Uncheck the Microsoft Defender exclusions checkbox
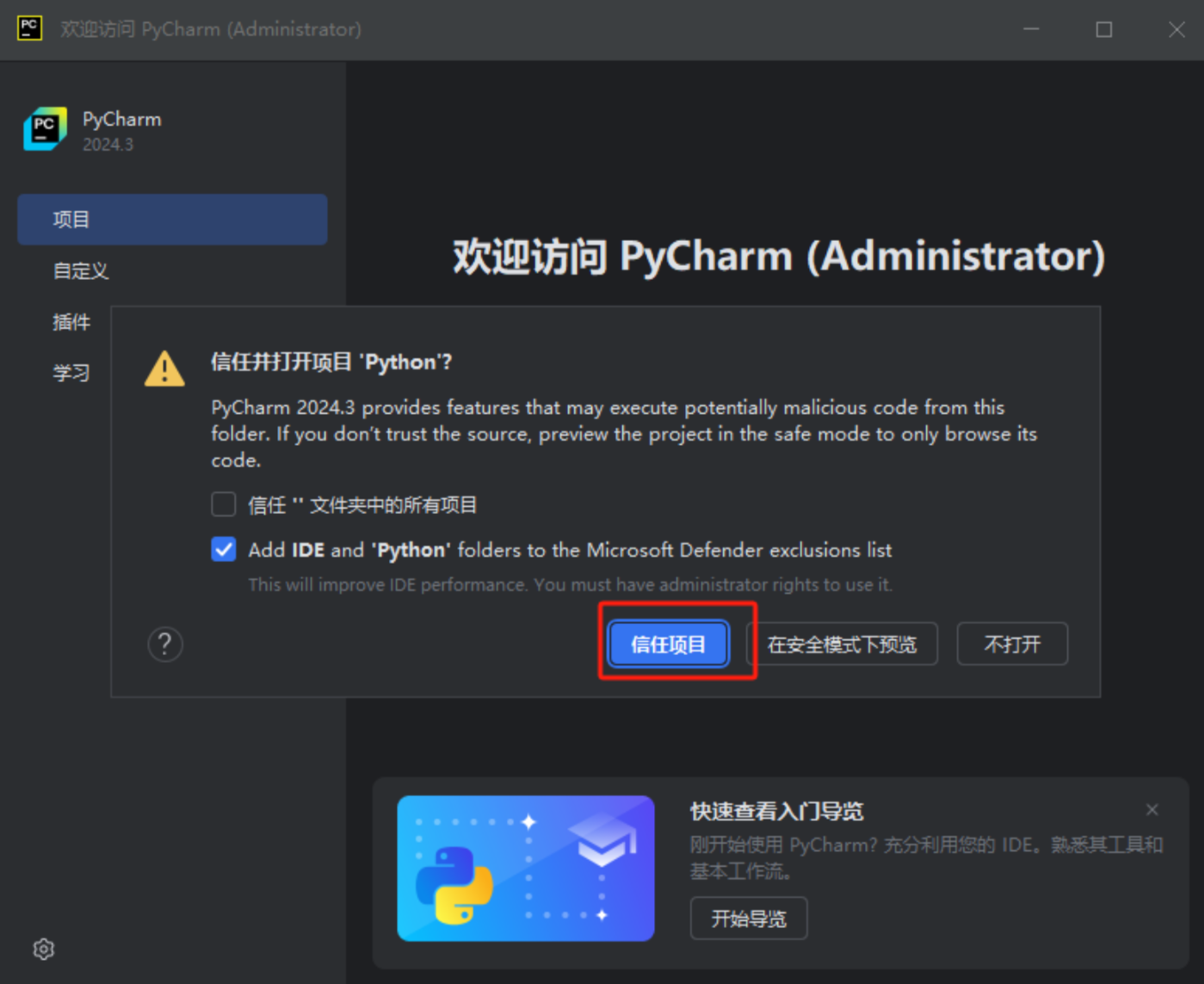Screen dimensions: 1204x984 click(224, 549)
